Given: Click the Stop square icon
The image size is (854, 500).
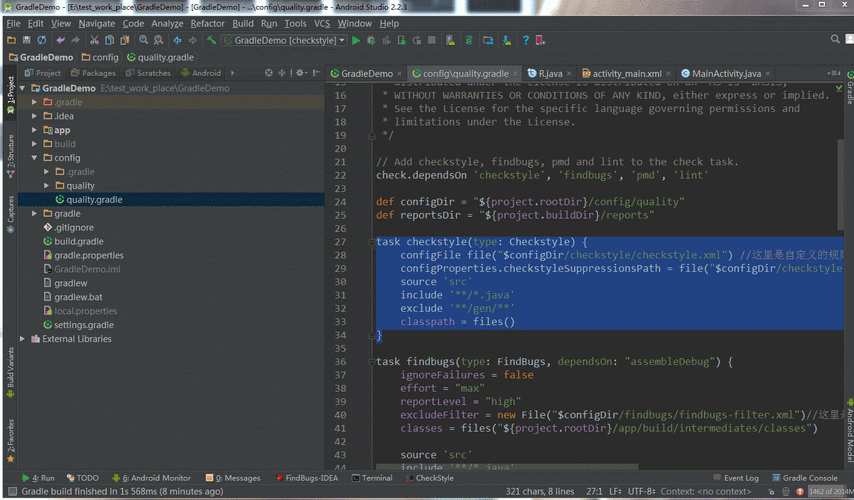Looking at the screenshot, I should tap(431, 40).
